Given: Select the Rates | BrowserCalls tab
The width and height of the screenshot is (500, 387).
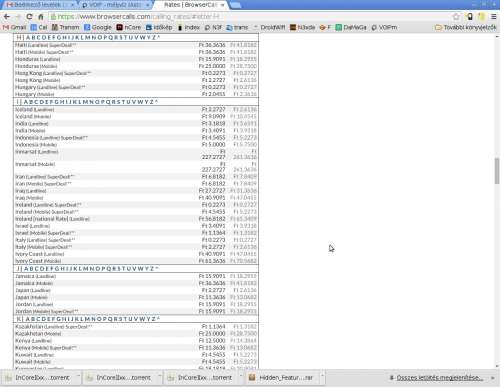Looking at the screenshot, I should 190,5.
